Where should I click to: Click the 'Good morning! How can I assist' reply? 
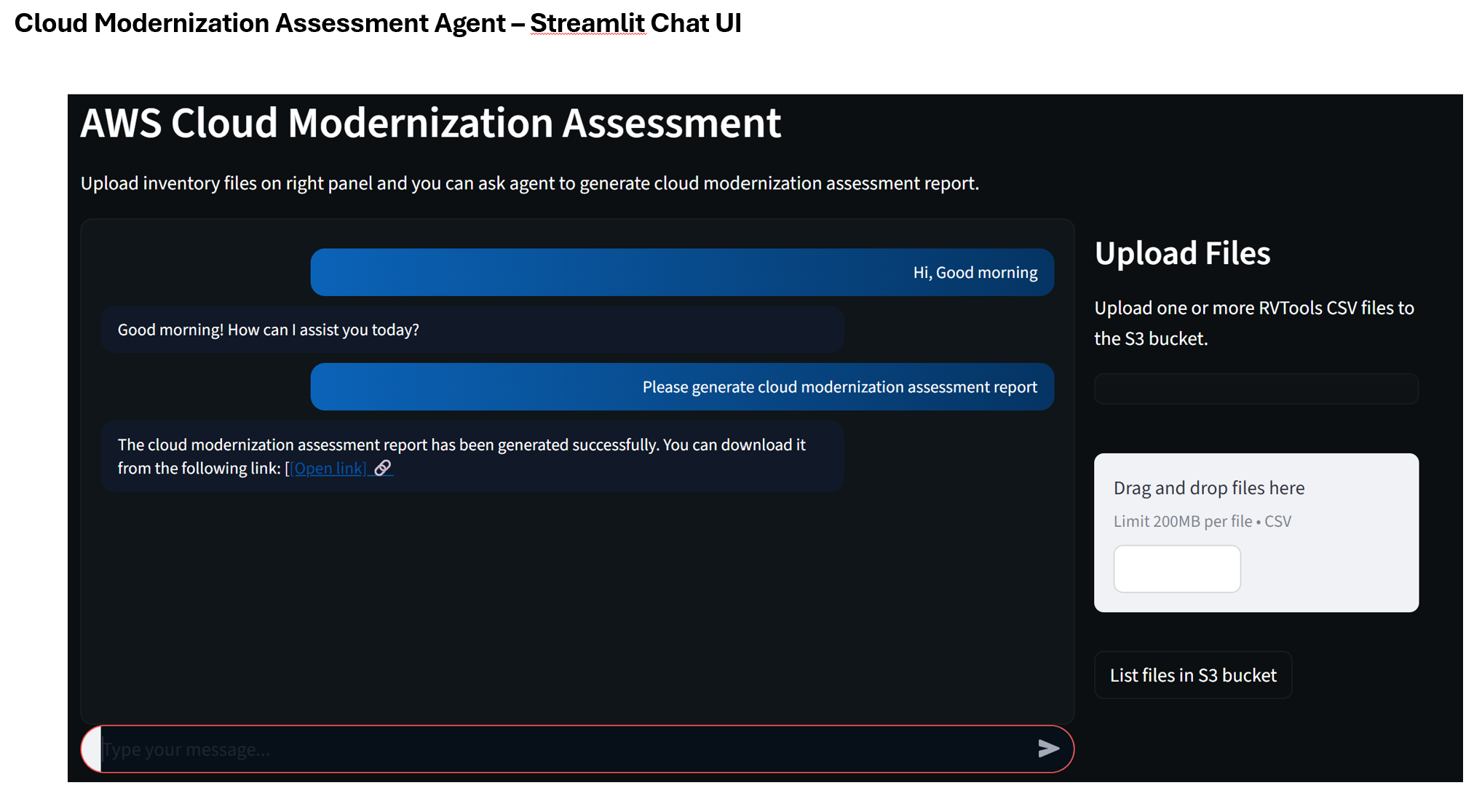269,330
